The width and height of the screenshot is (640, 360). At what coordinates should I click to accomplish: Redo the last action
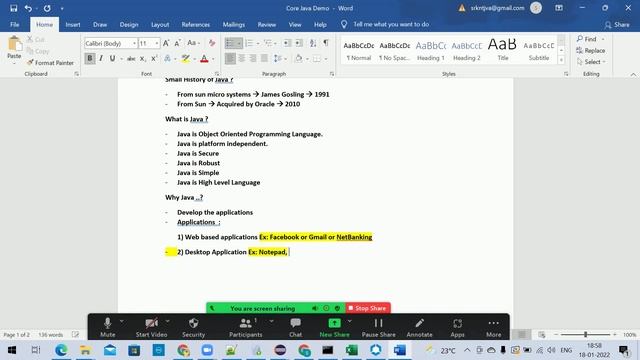tap(47, 8)
